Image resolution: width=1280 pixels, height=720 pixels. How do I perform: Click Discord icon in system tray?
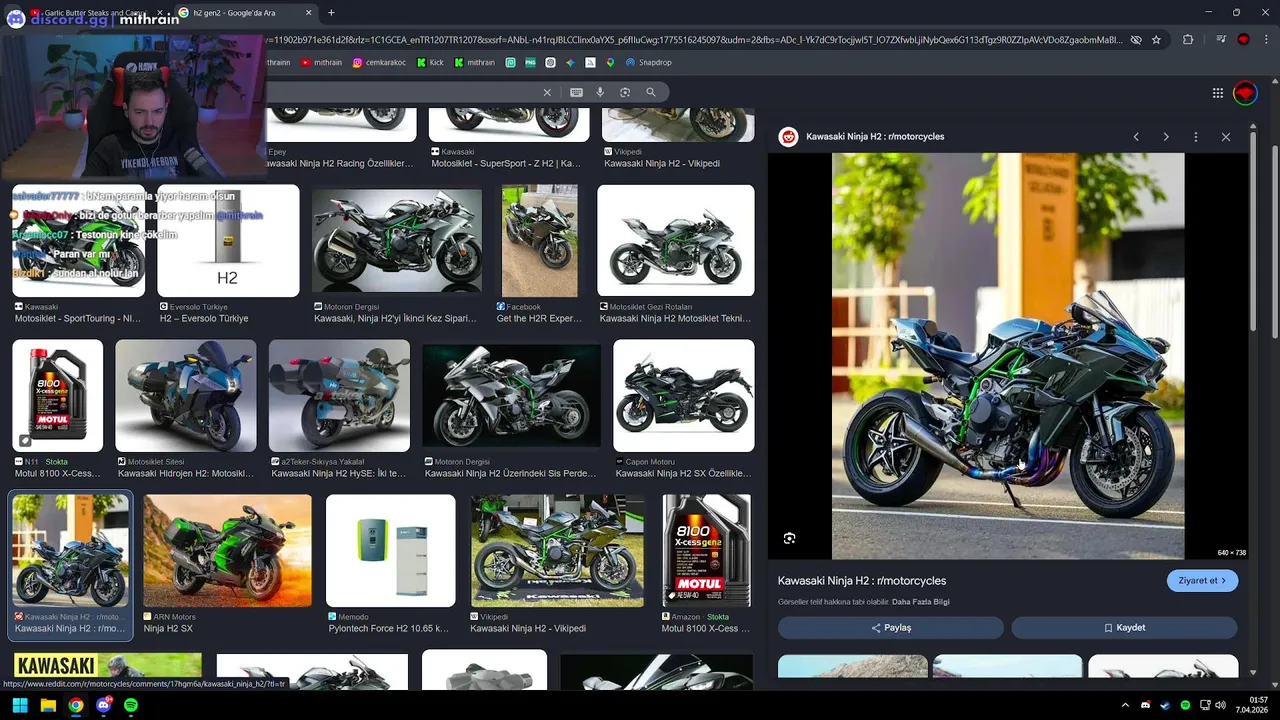[1146, 705]
